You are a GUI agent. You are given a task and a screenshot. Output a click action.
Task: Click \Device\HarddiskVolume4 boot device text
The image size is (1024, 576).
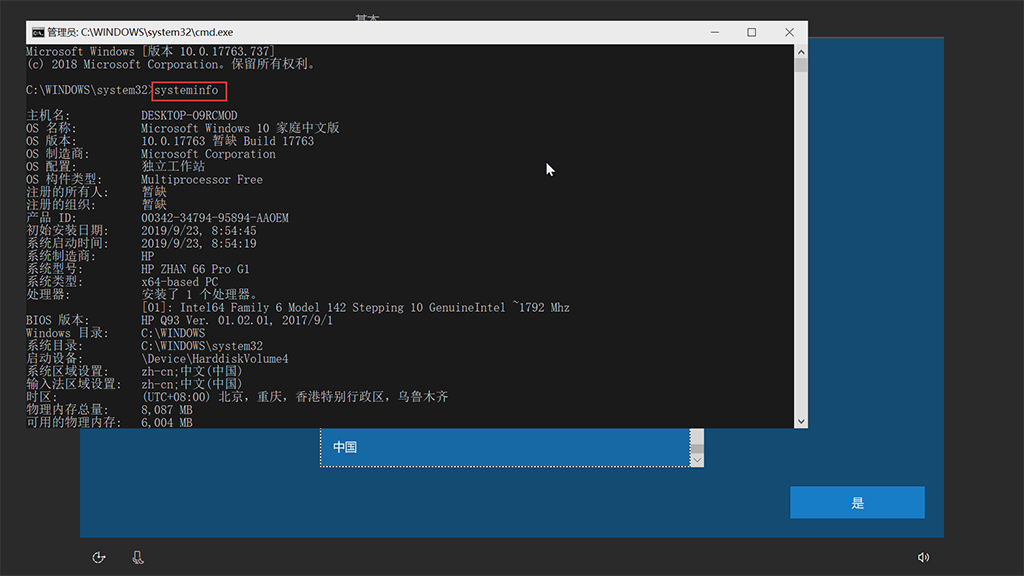(x=215, y=359)
